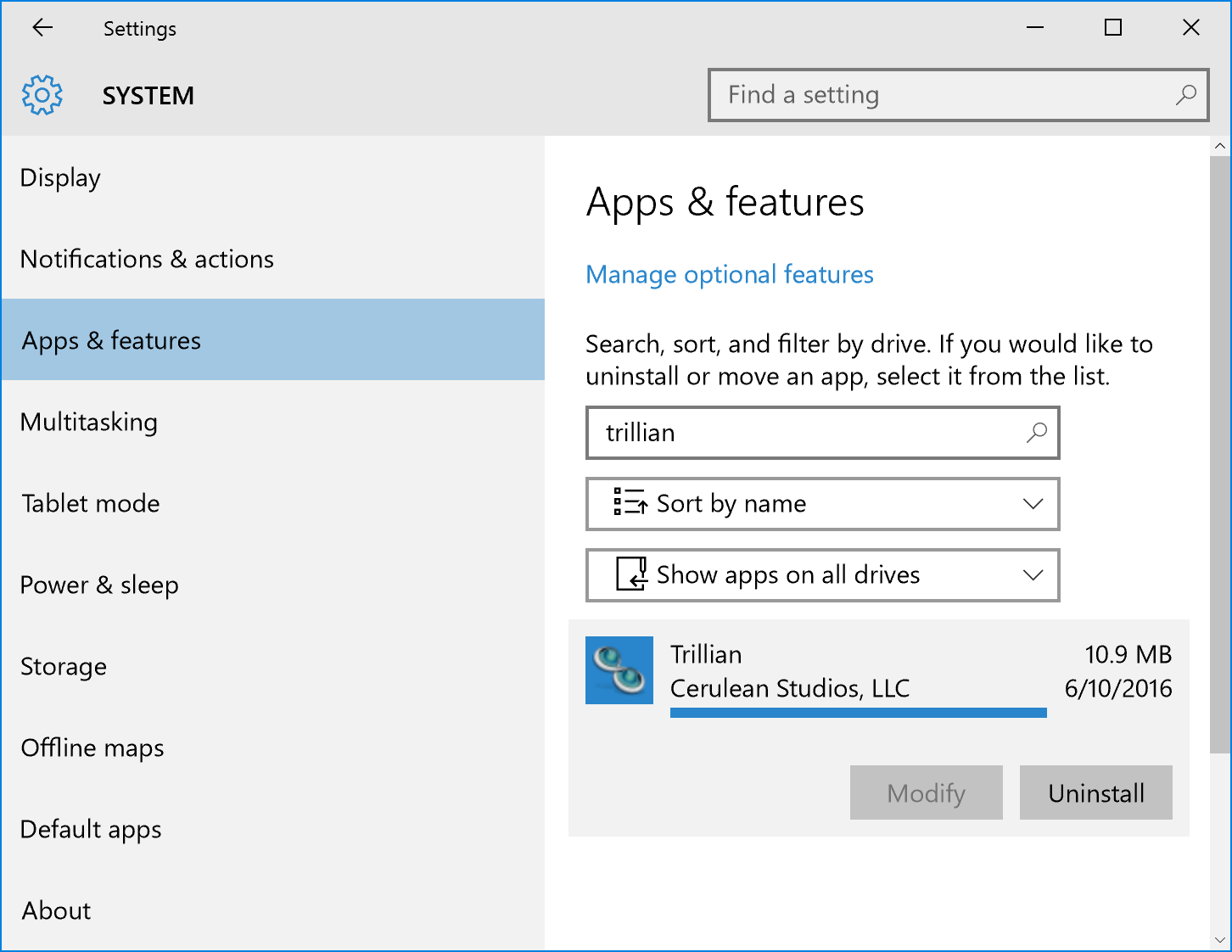This screenshot has width=1232, height=952.
Task: Close the Settings window
Action: pos(1191,28)
